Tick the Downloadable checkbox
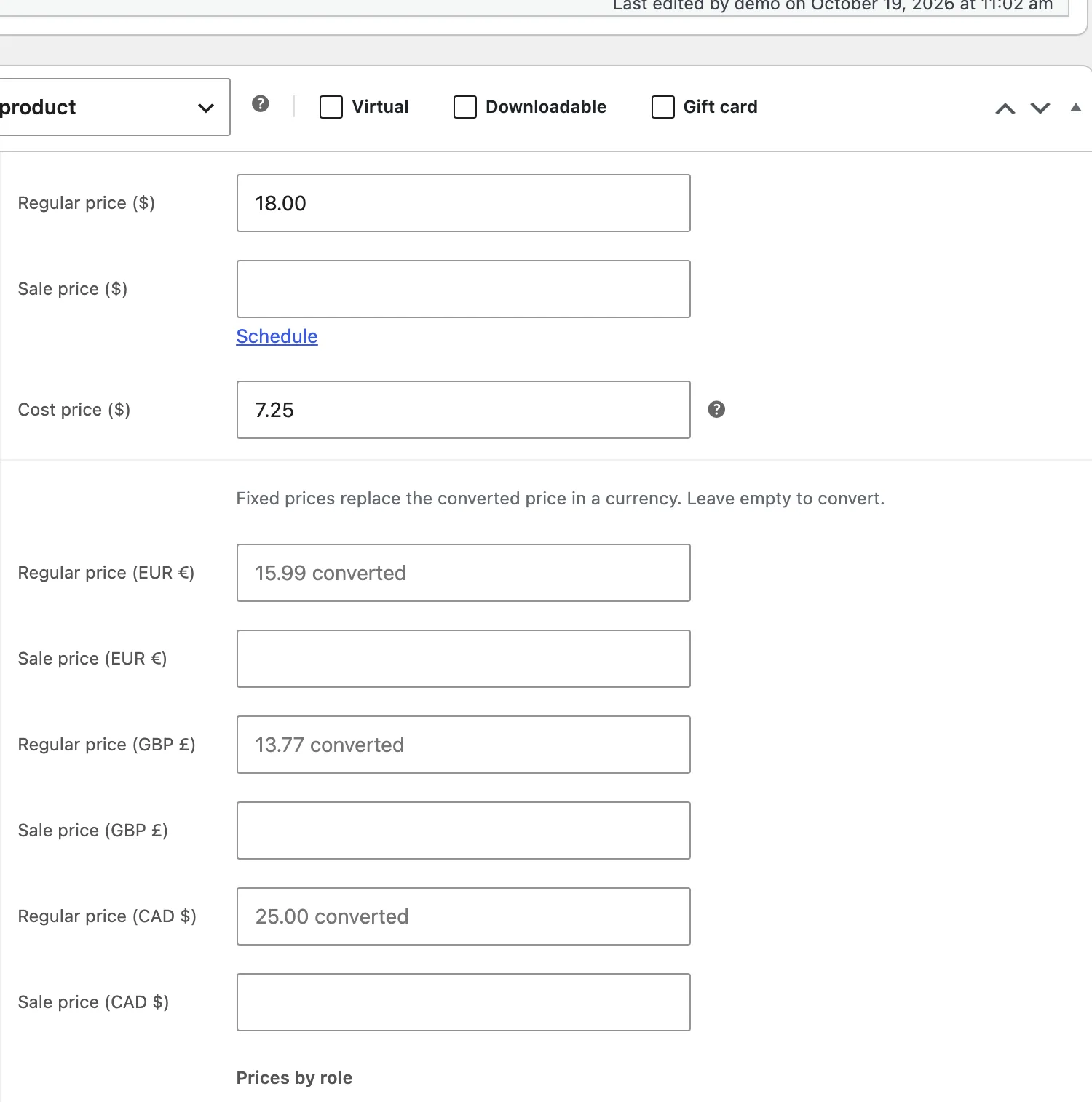This screenshot has height=1102, width=1092. tap(465, 107)
